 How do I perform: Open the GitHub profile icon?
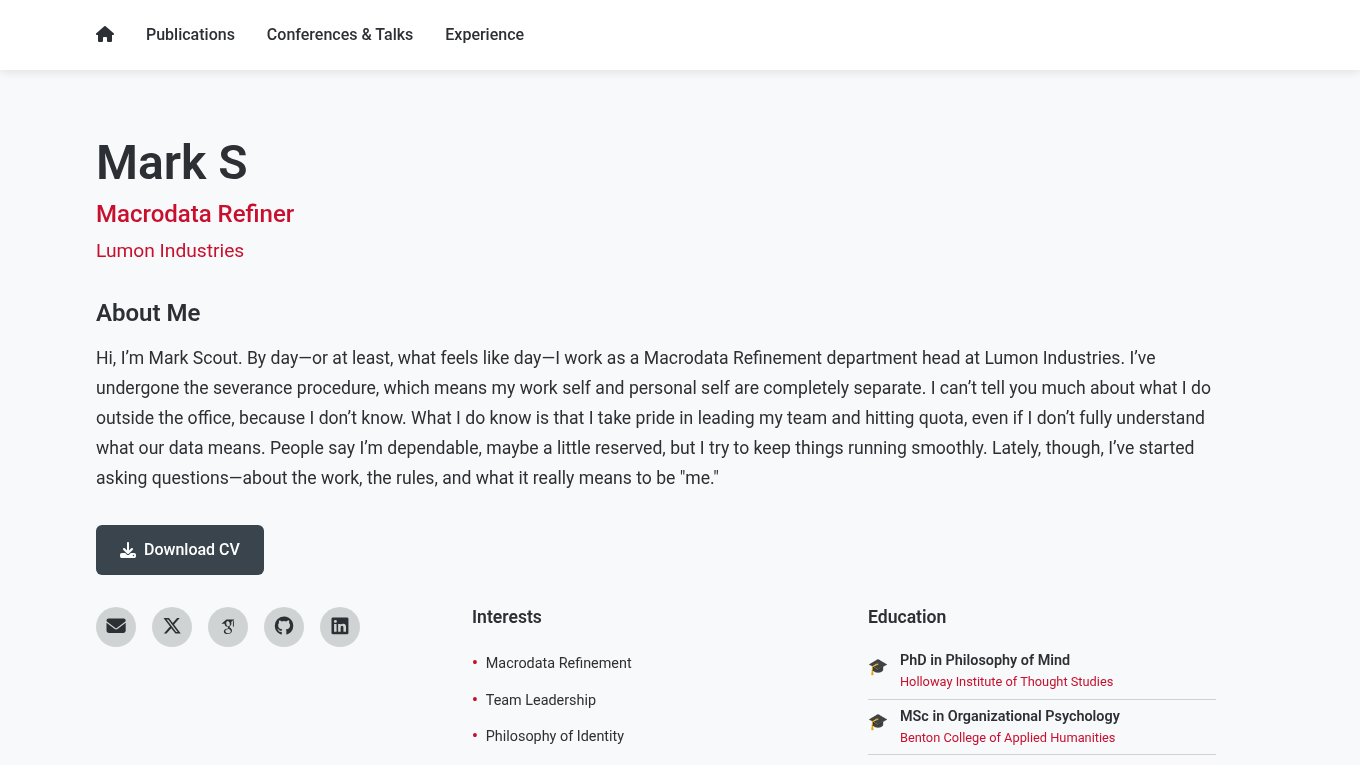284,626
